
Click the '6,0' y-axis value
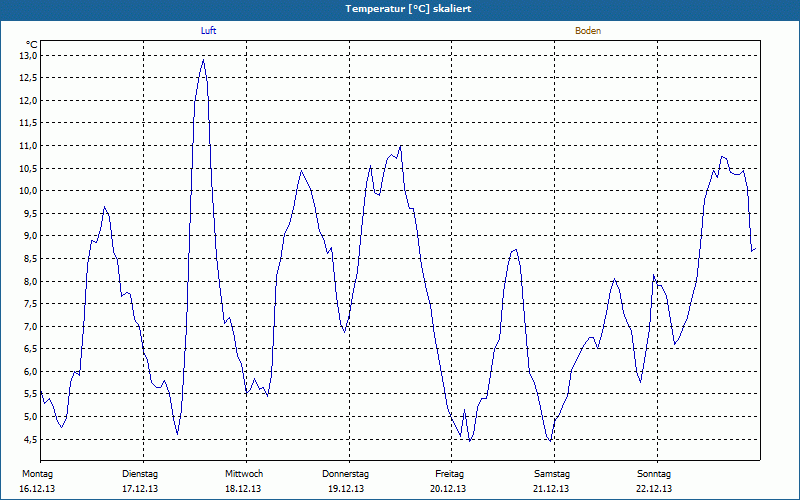coord(31,371)
